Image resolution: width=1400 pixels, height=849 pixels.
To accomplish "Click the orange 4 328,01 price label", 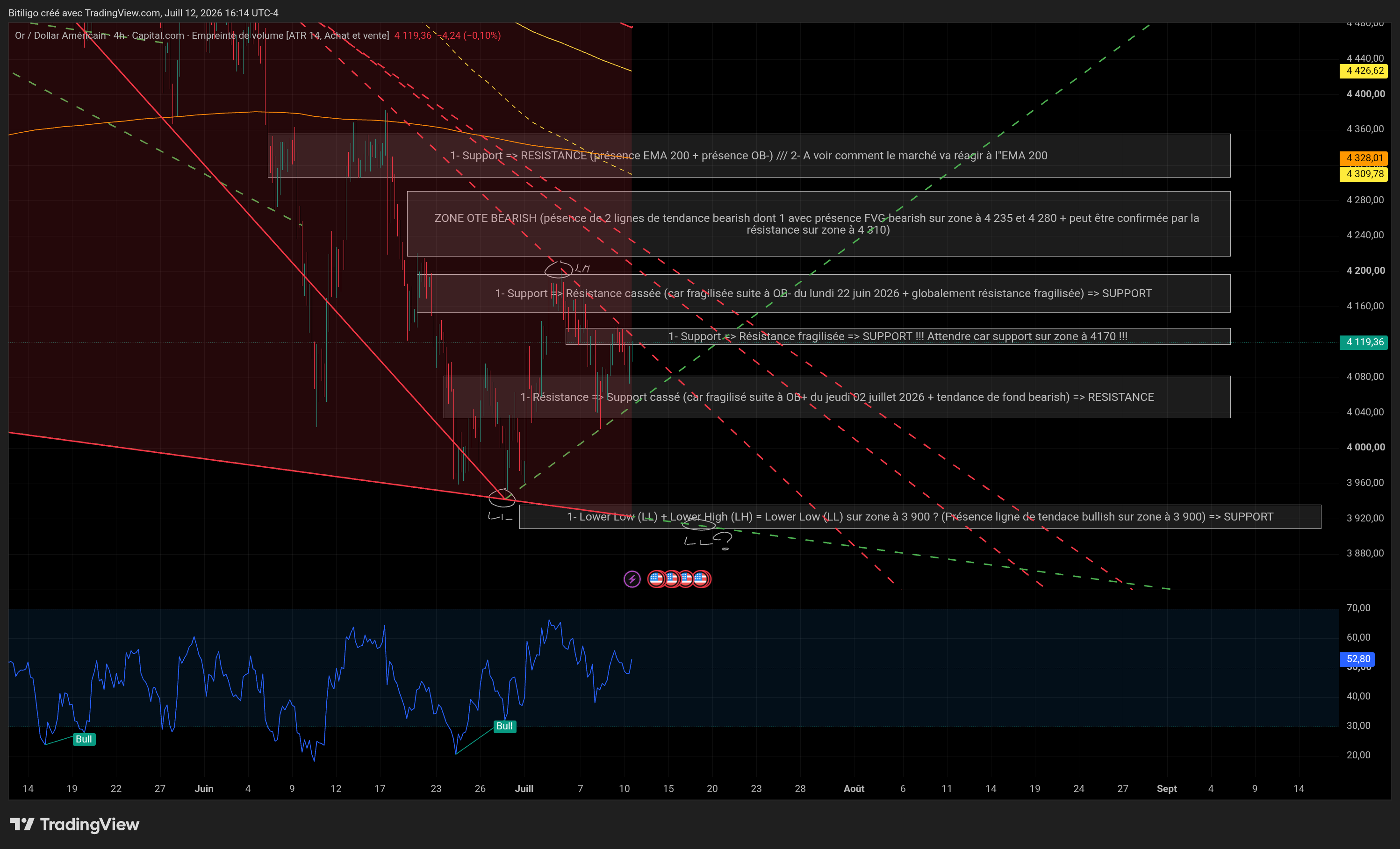I will [1364, 158].
